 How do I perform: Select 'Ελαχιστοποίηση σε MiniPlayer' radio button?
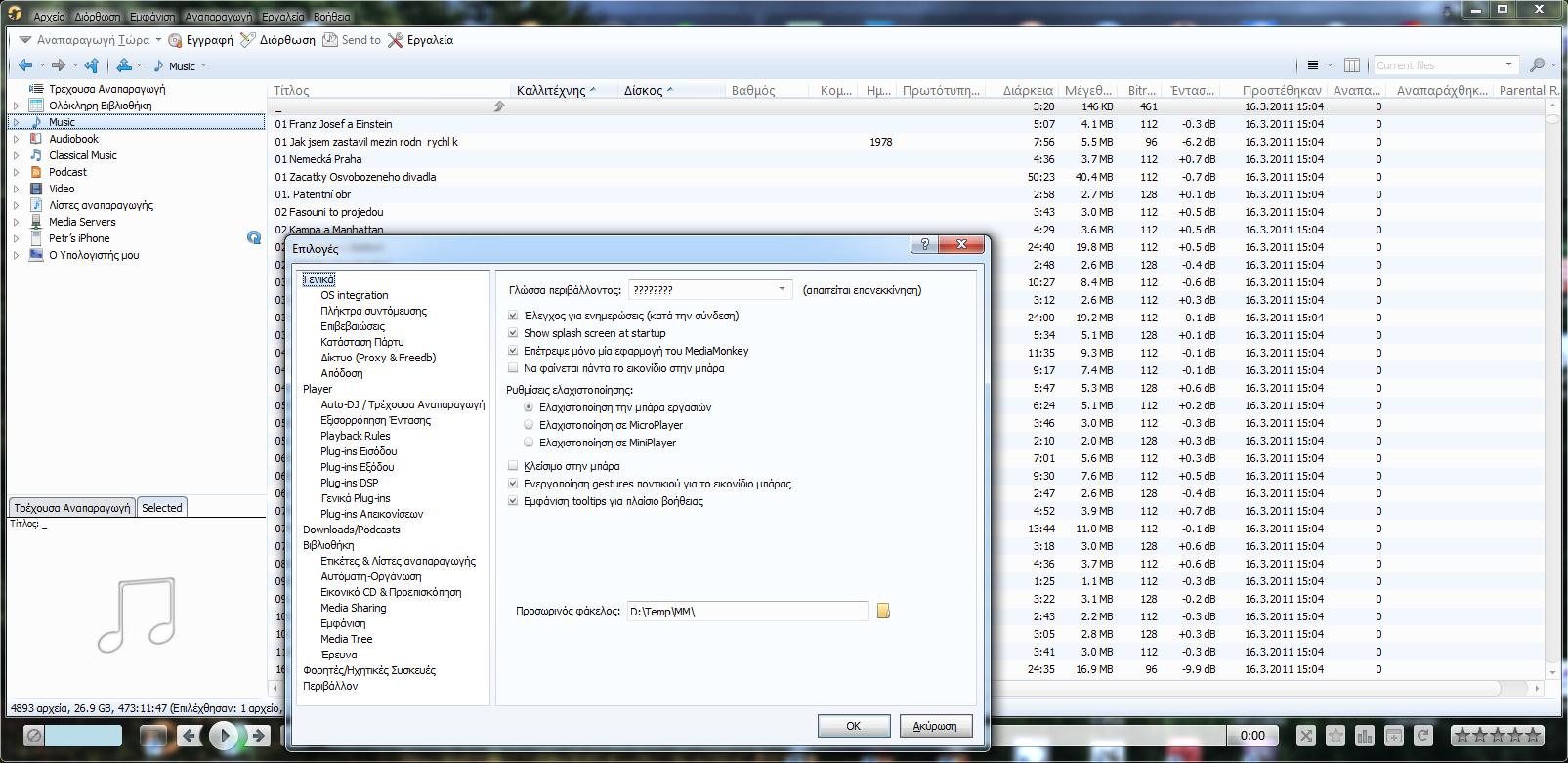pos(529,443)
